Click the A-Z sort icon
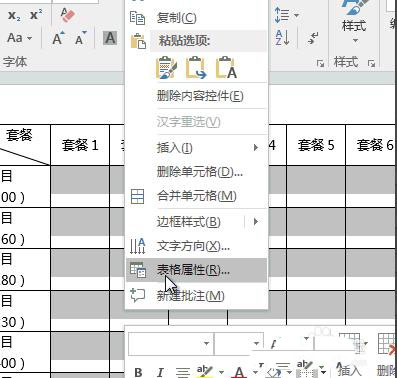The height and width of the screenshot is (378, 397). [282, 38]
